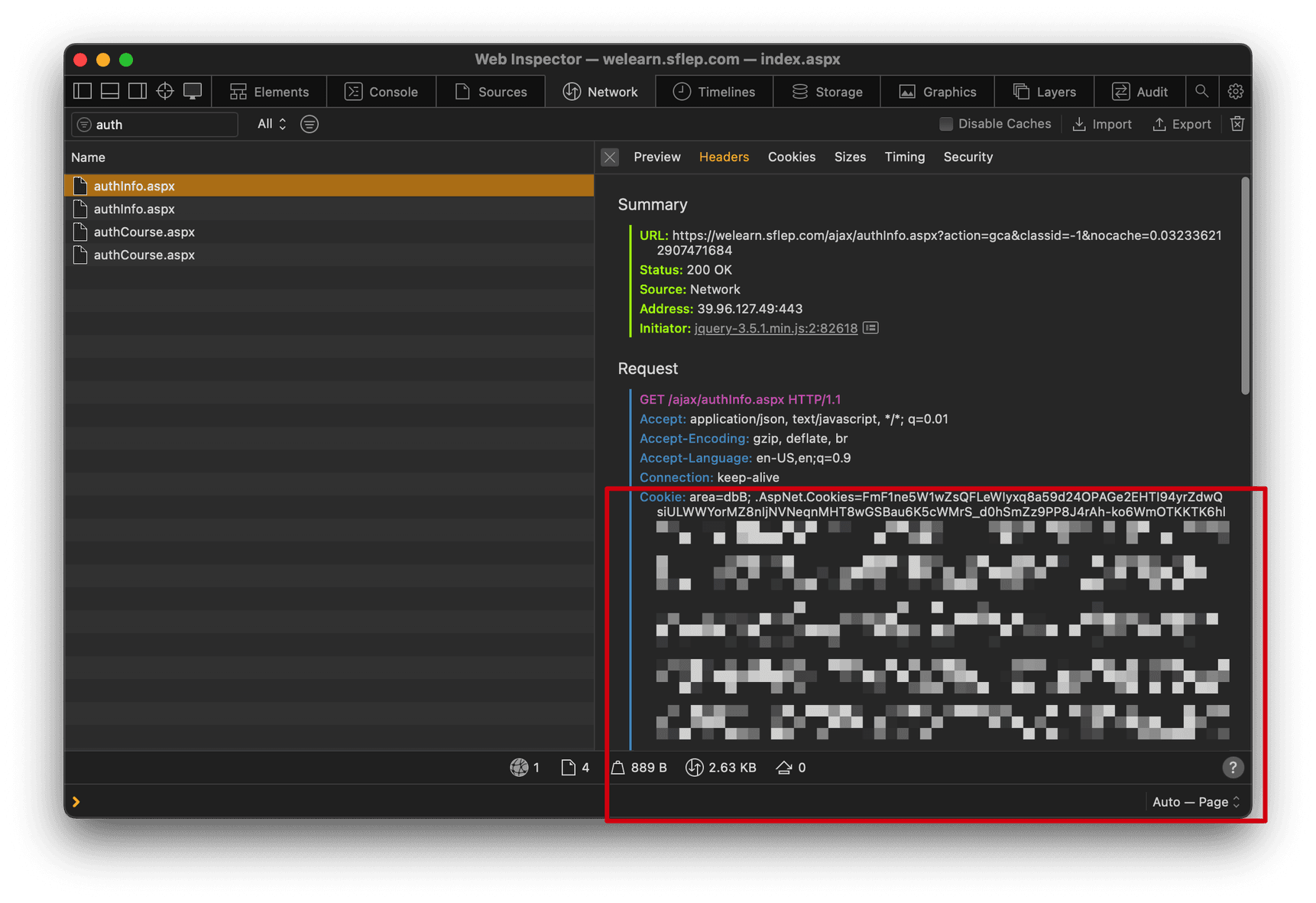Open the jquery-3.5.1.min.js initiator link
Screen dimensions: 1316x903
click(775, 328)
